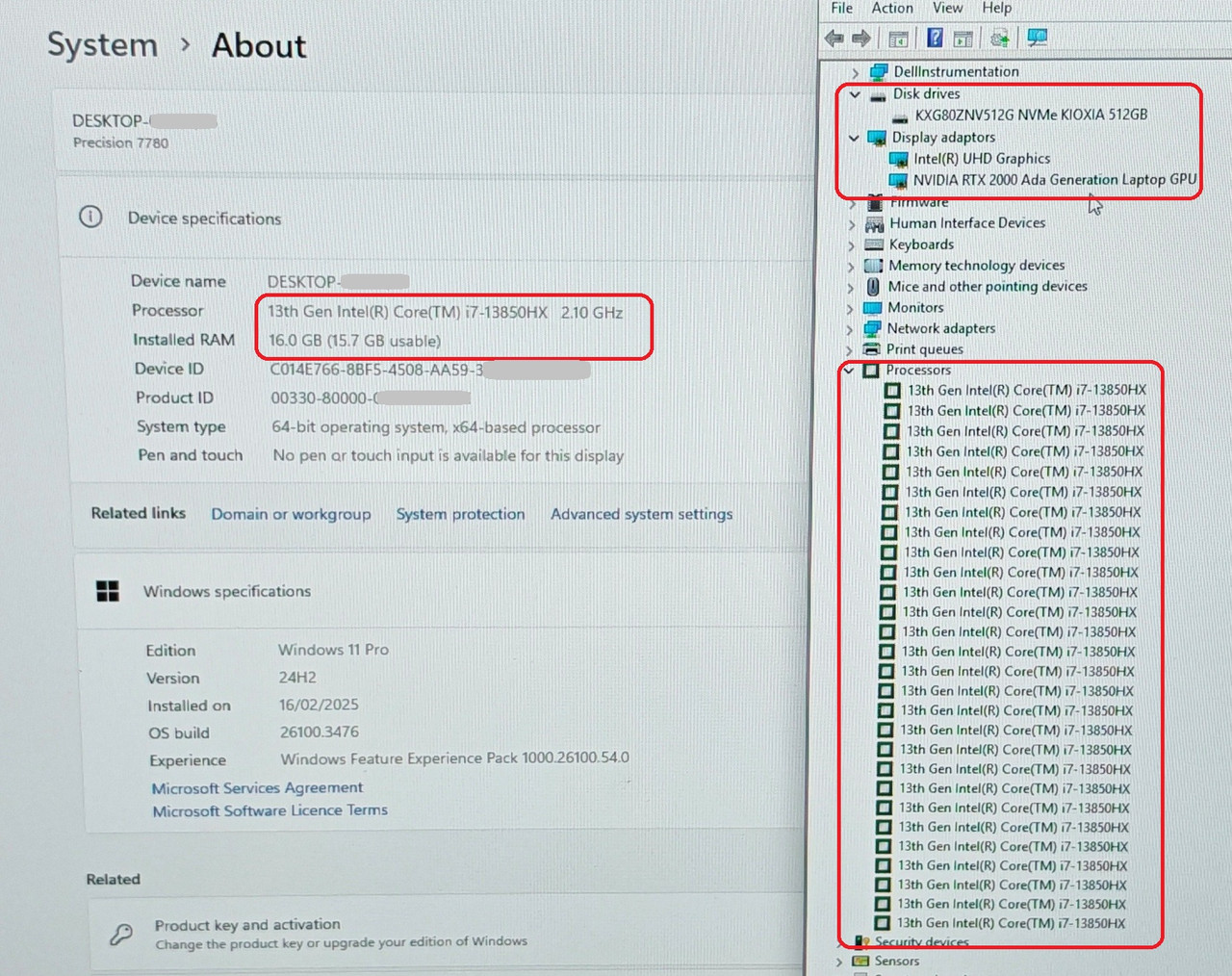The image size is (1232, 976).
Task: Click the Human Interface Devices icon
Action: click(874, 223)
